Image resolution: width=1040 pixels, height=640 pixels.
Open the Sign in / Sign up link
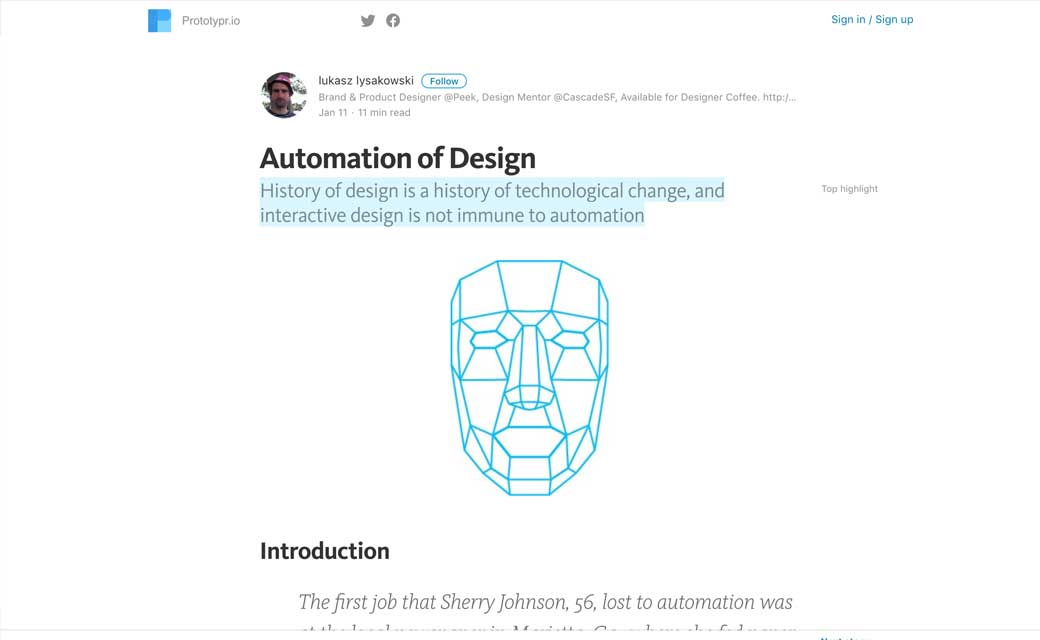(871, 19)
